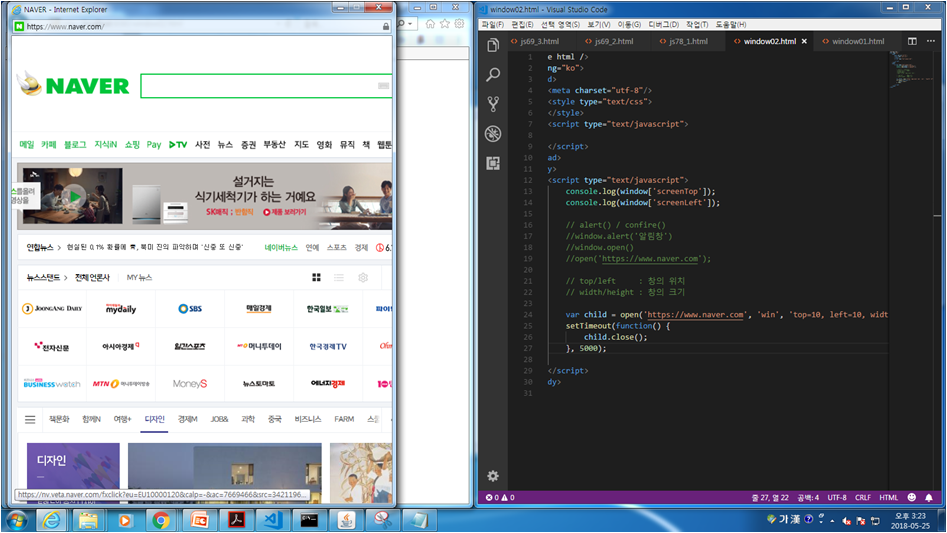Click the lock icon in the address bar
The image size is (947, 533).
(385, 27)
